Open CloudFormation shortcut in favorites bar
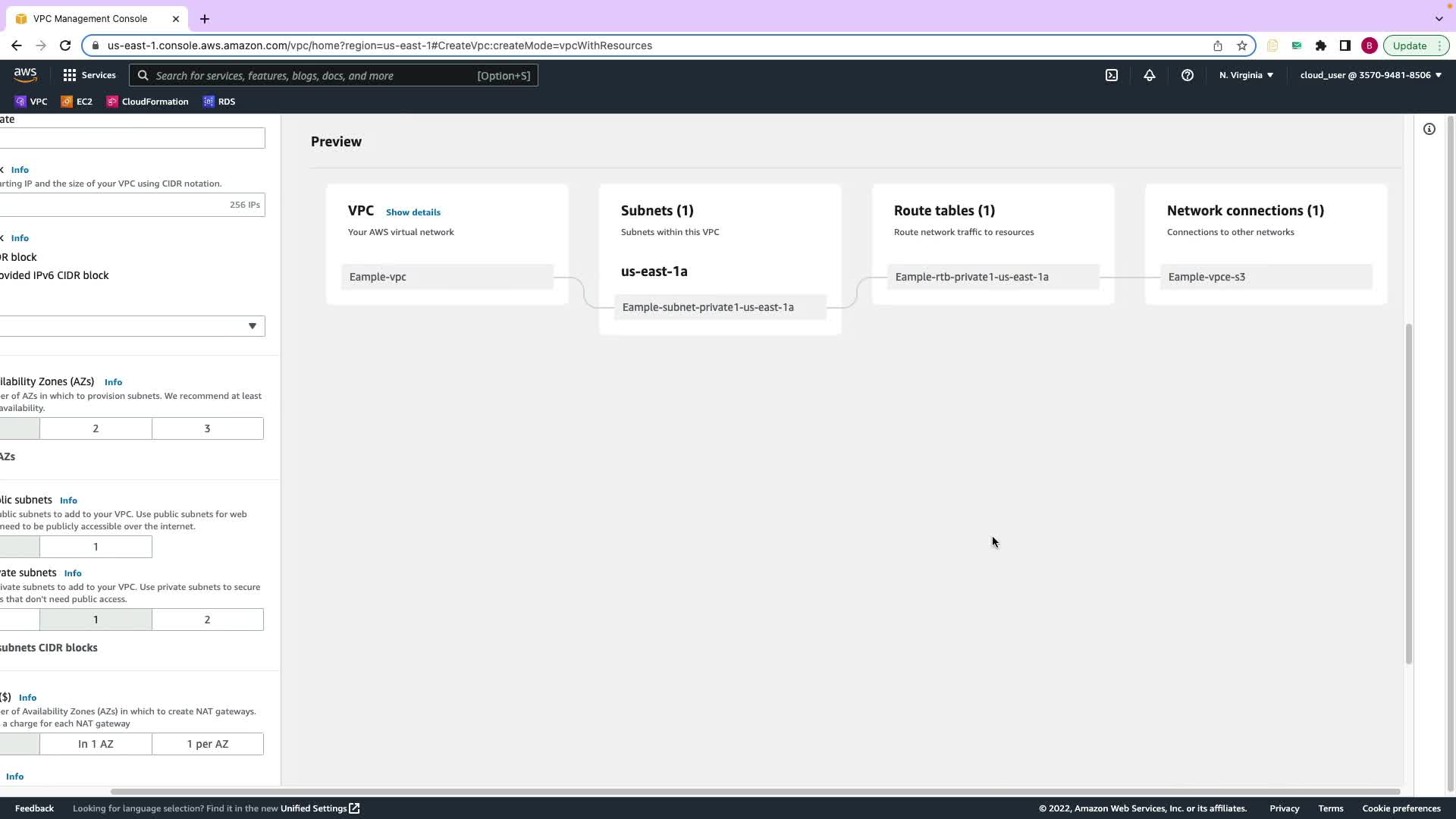The height and width of the screenshot is (819, 1456). pyautogui.click(x=148, y=102)
